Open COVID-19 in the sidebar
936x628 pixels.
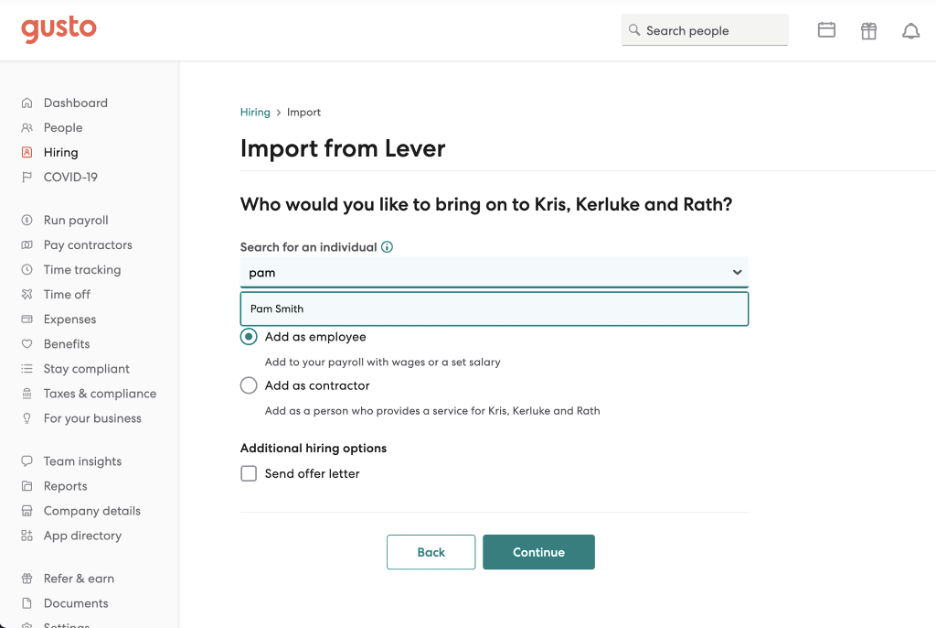pyautogui.click(x=70, y=177)
